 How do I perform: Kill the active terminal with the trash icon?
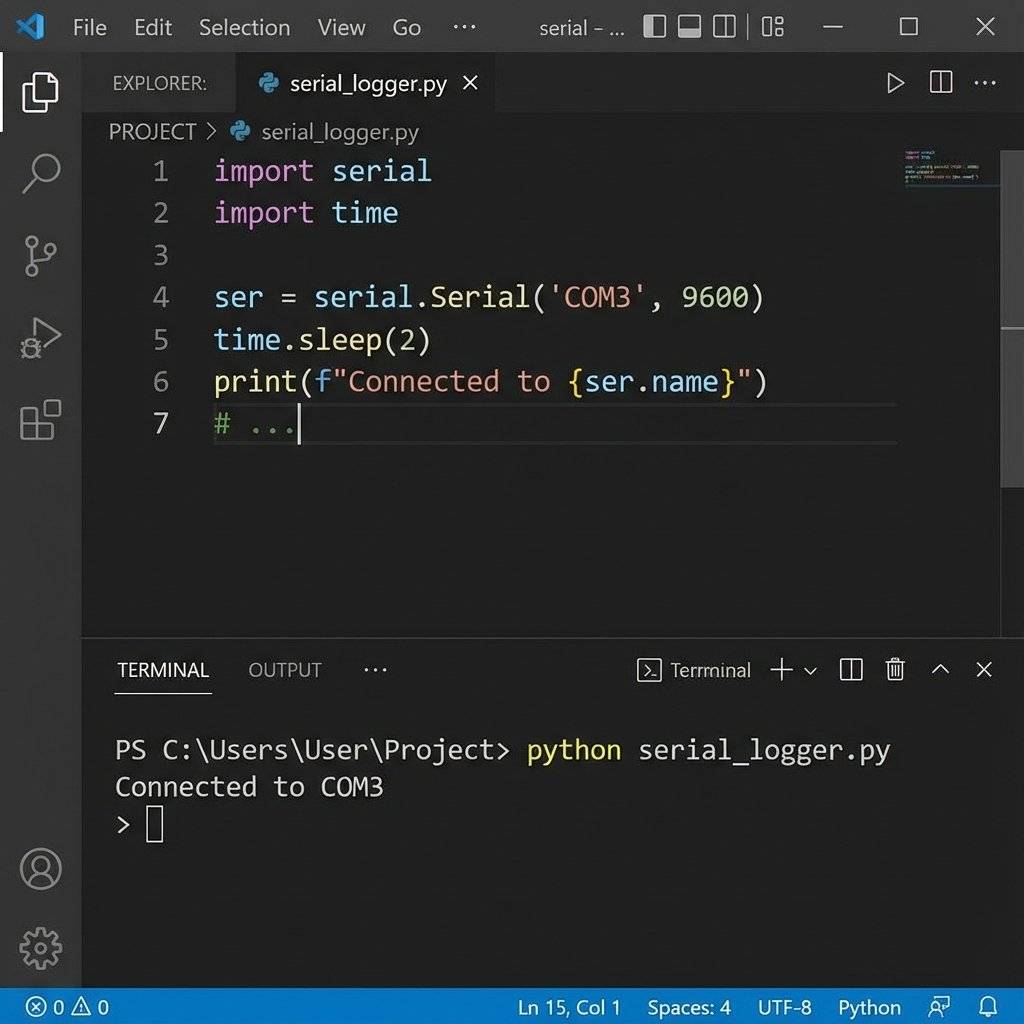895,670
